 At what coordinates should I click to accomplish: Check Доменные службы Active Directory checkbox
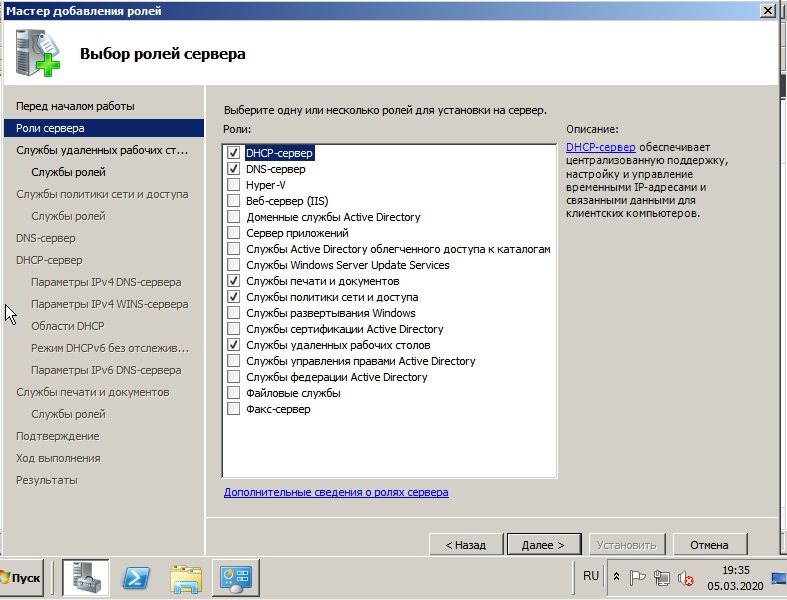[x=233, y=217]
